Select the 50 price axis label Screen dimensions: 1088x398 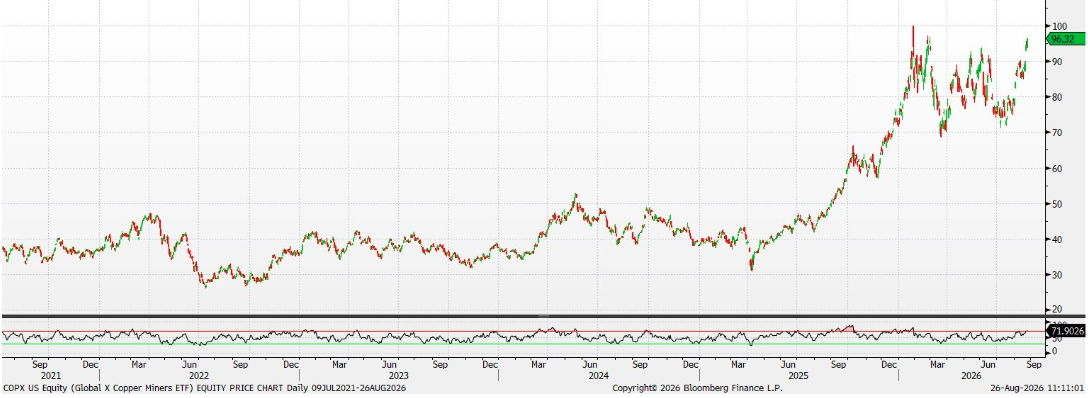[1057, 203]
